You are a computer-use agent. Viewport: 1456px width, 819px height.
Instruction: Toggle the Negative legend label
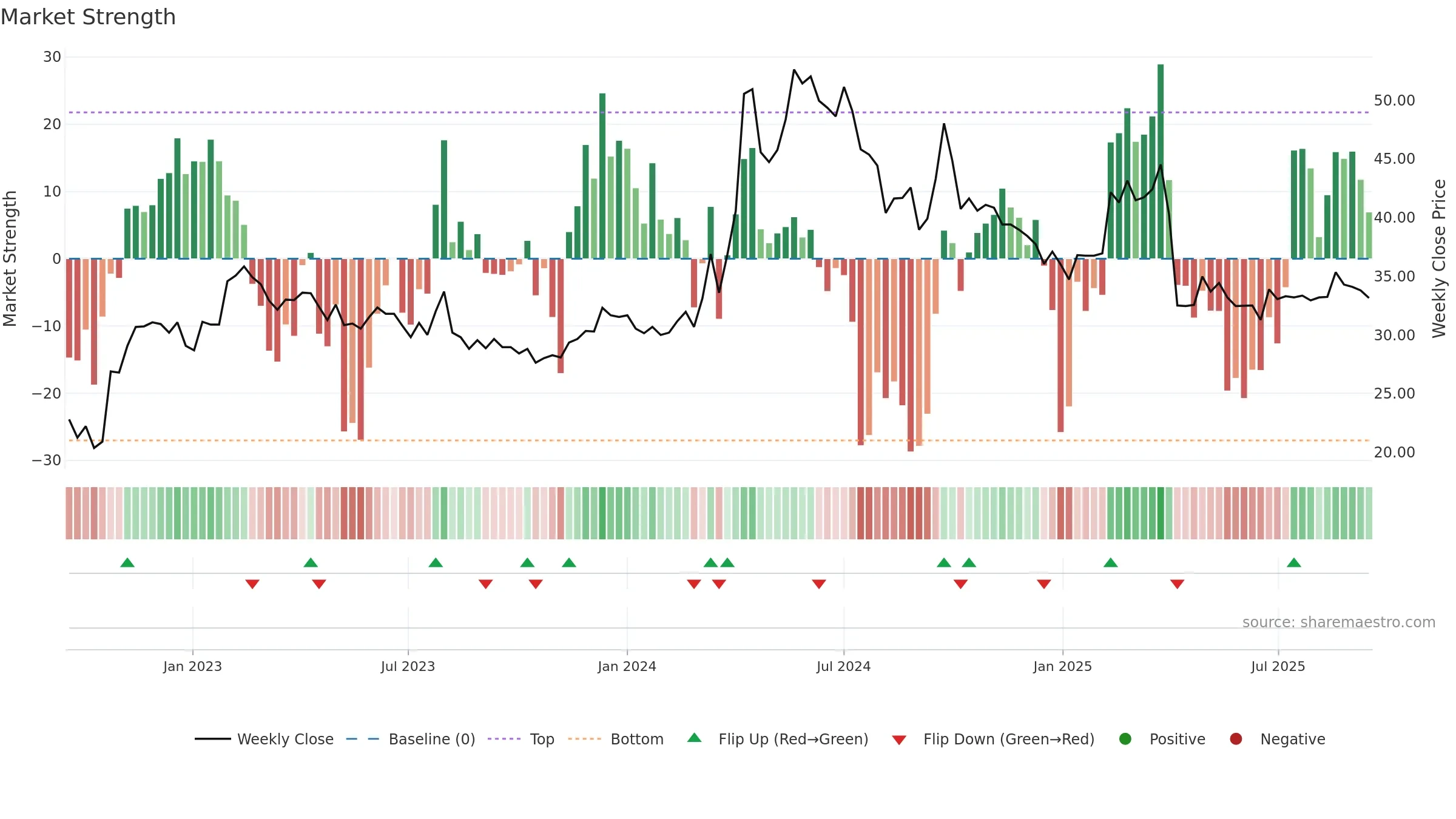pyautogui.click(x=1293, y=739)
